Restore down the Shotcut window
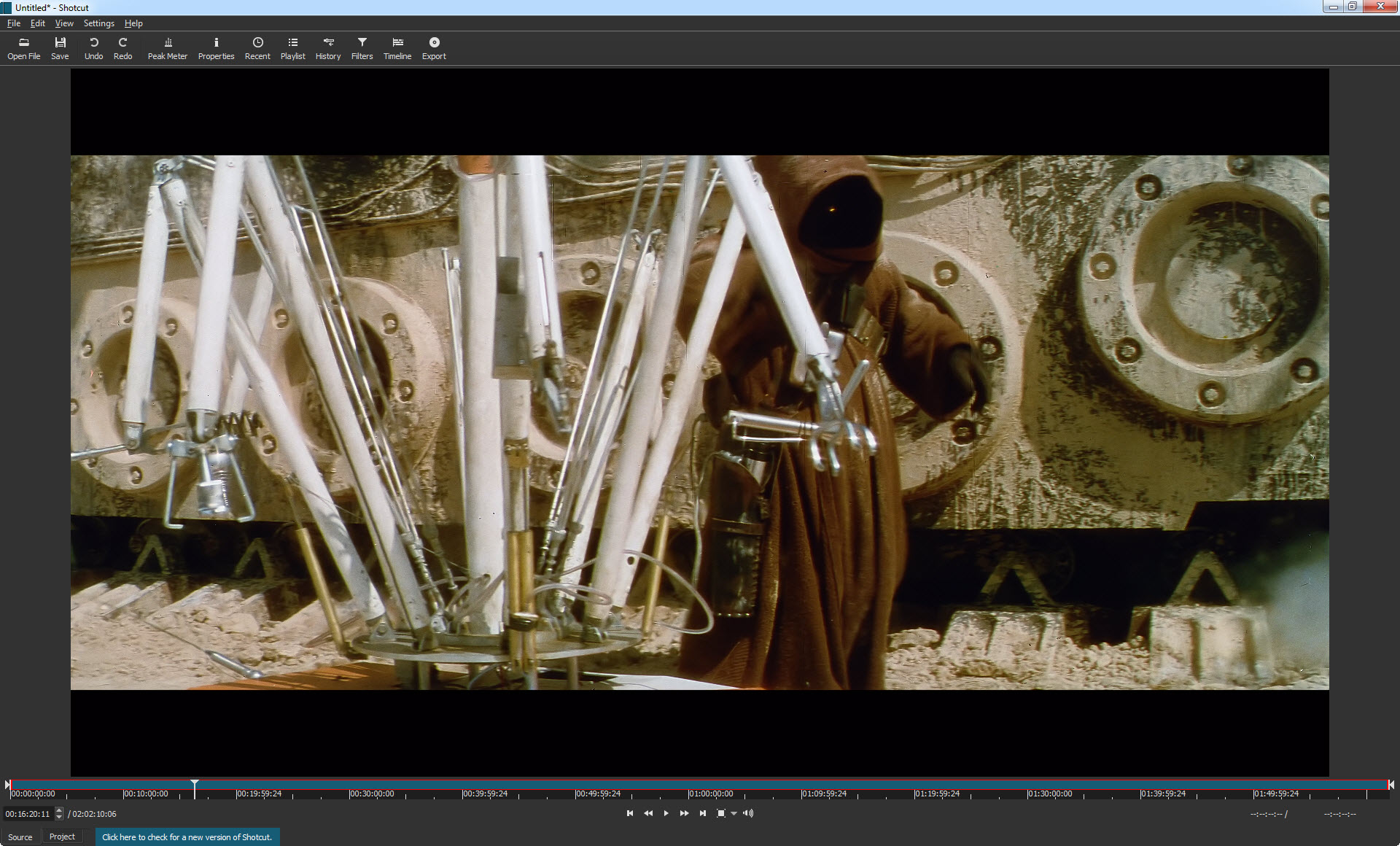The image size is (1400, 846). 1352,7
